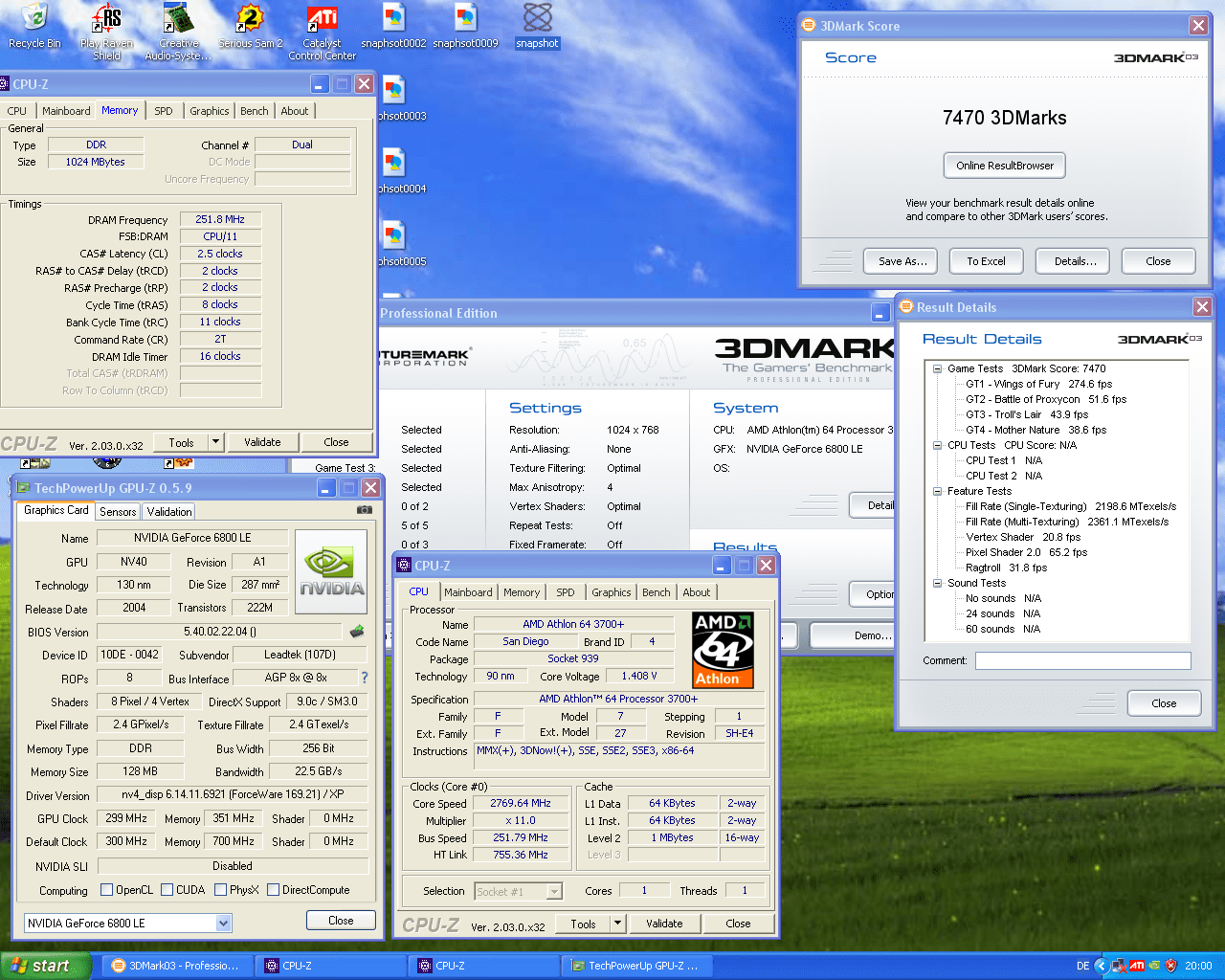
Task: Click Validate in the lower CPU-Z window
Action: pos(664,924)
